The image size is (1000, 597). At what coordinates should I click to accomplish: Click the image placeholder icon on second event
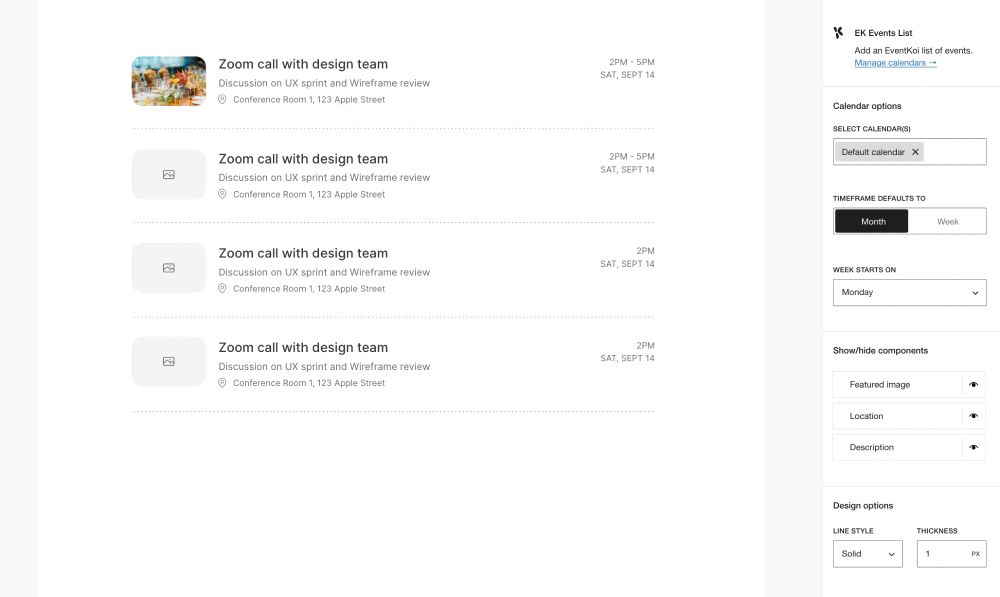pos(168,173)
